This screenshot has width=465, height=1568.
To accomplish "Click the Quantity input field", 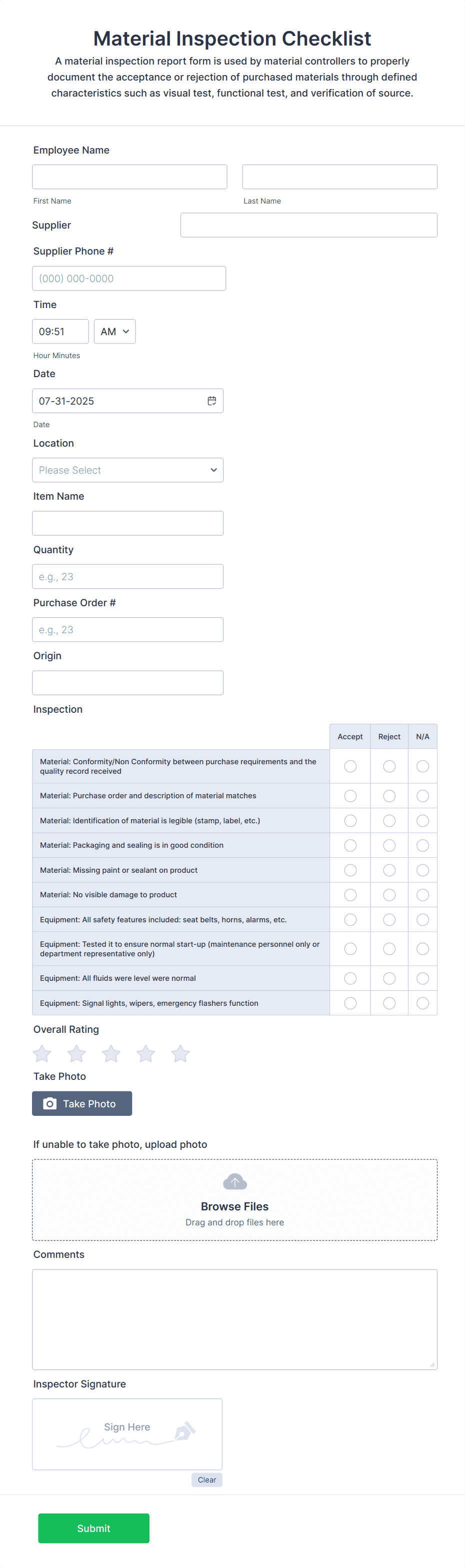I will 128,576.
